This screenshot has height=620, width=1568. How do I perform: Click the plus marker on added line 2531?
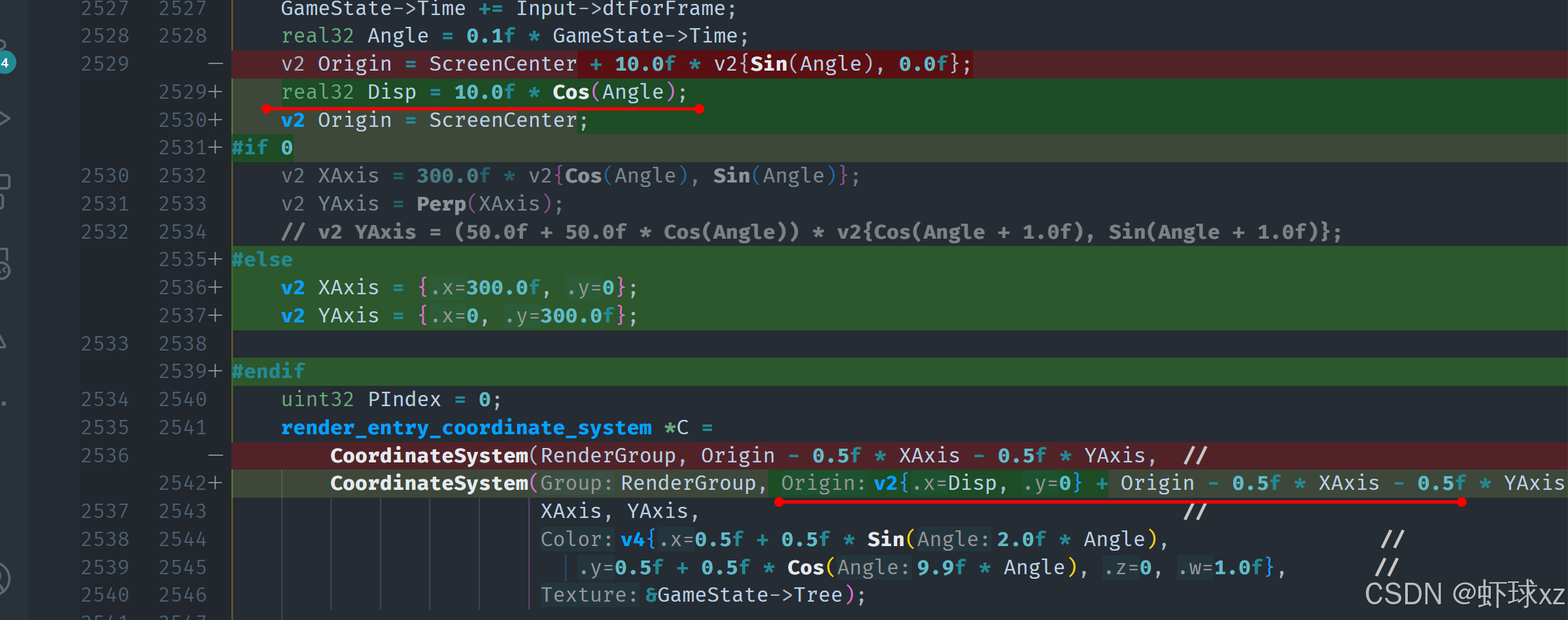click(x=216, y=148)
